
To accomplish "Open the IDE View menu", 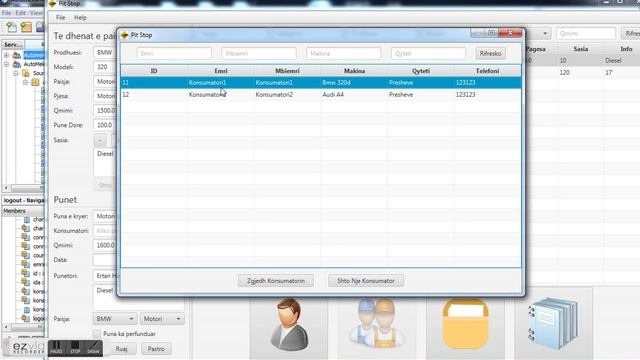I will [36, 13].
